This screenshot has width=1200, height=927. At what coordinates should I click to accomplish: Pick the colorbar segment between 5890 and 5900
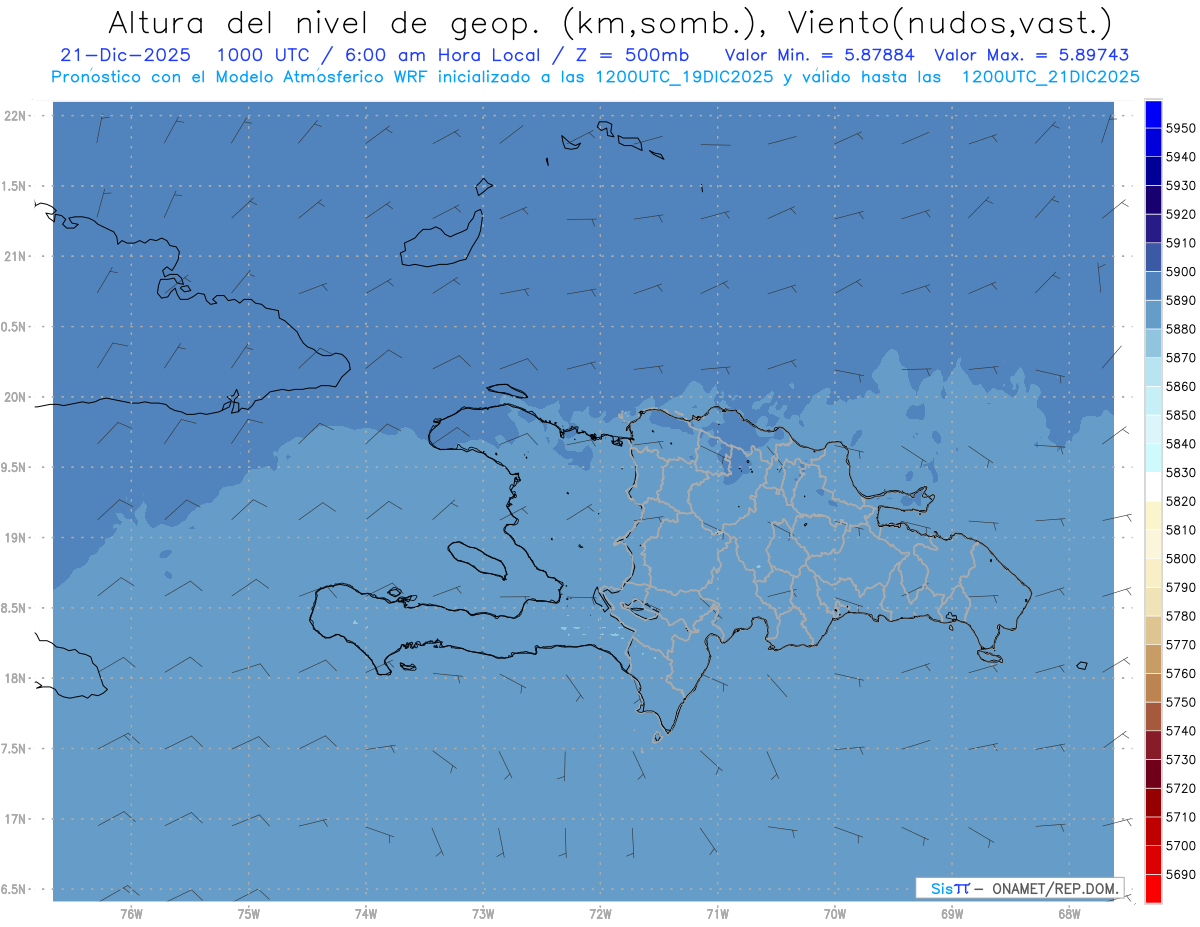pos(1153,286)
